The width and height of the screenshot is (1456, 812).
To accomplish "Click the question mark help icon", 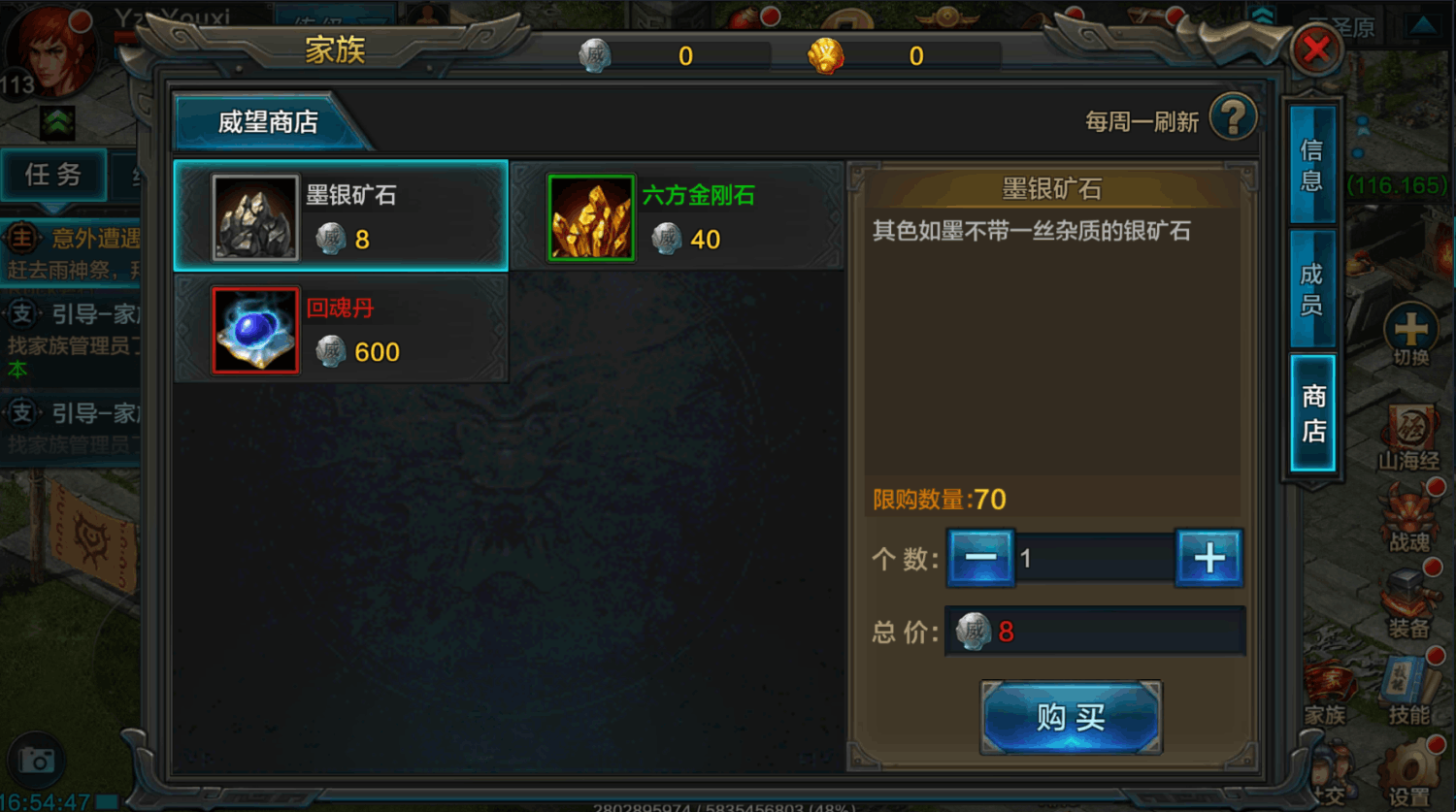I will point(1234,118).
